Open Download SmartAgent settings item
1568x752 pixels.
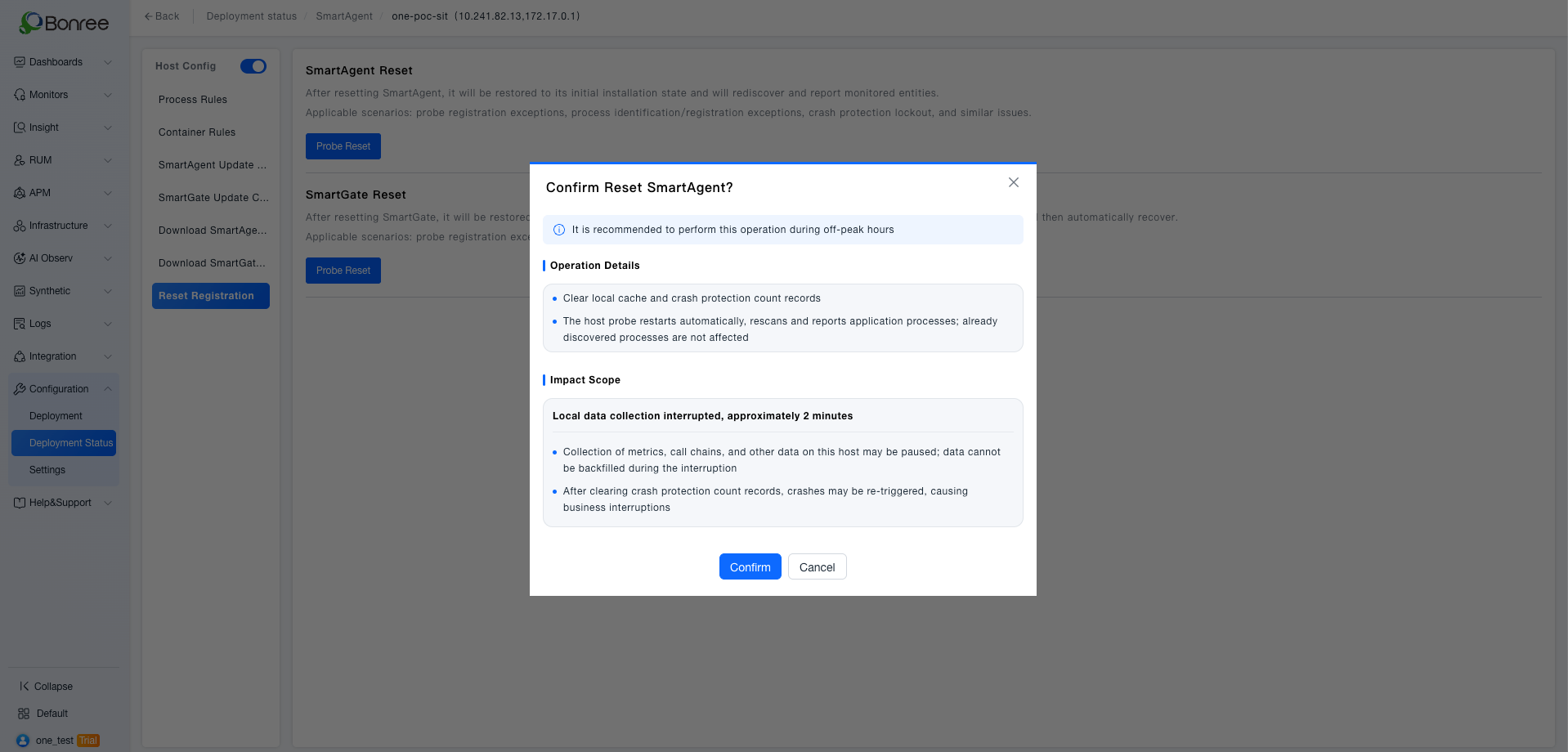211,231
